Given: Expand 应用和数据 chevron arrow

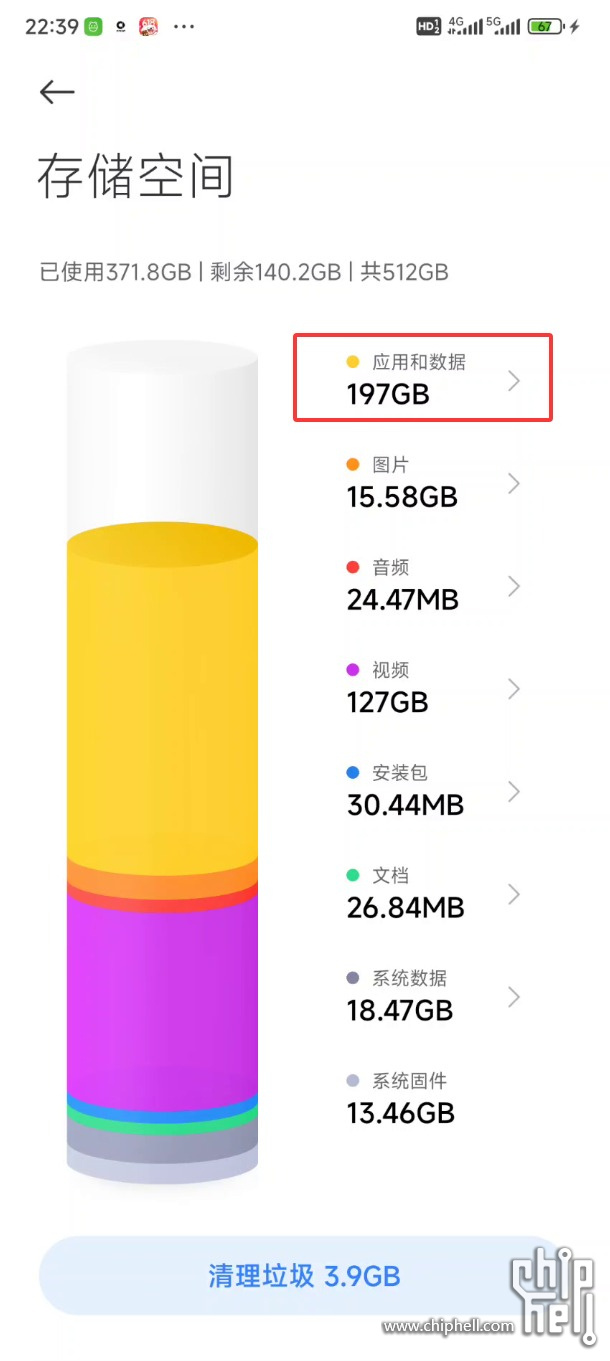Looking at the screenshot, I should pos(514,380).
